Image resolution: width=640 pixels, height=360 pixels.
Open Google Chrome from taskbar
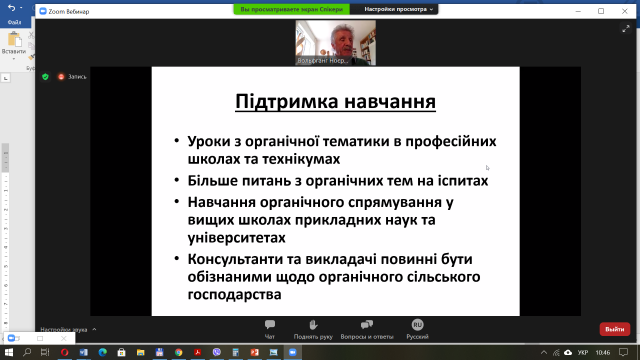(x=178, y=352)
